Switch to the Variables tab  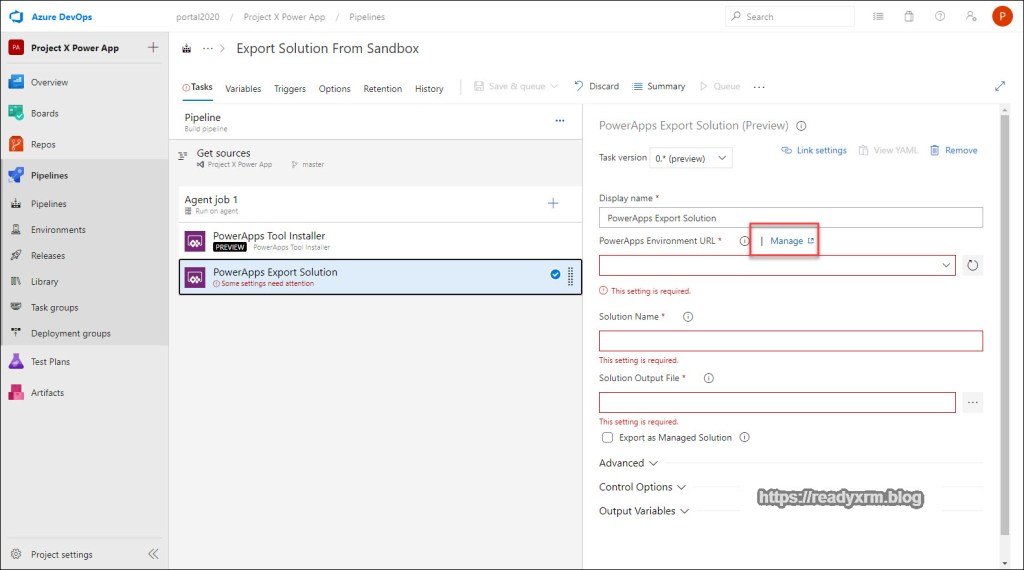(243, 88)
